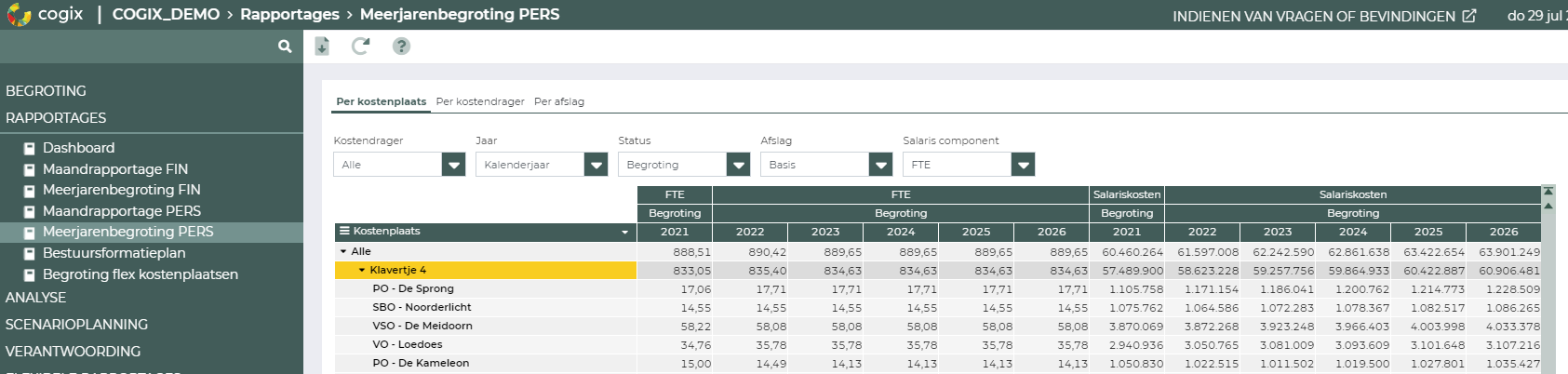Open the Status dropdown arrow
The width and height of the screenshot is (1568, 374).
tap(738, 165)
